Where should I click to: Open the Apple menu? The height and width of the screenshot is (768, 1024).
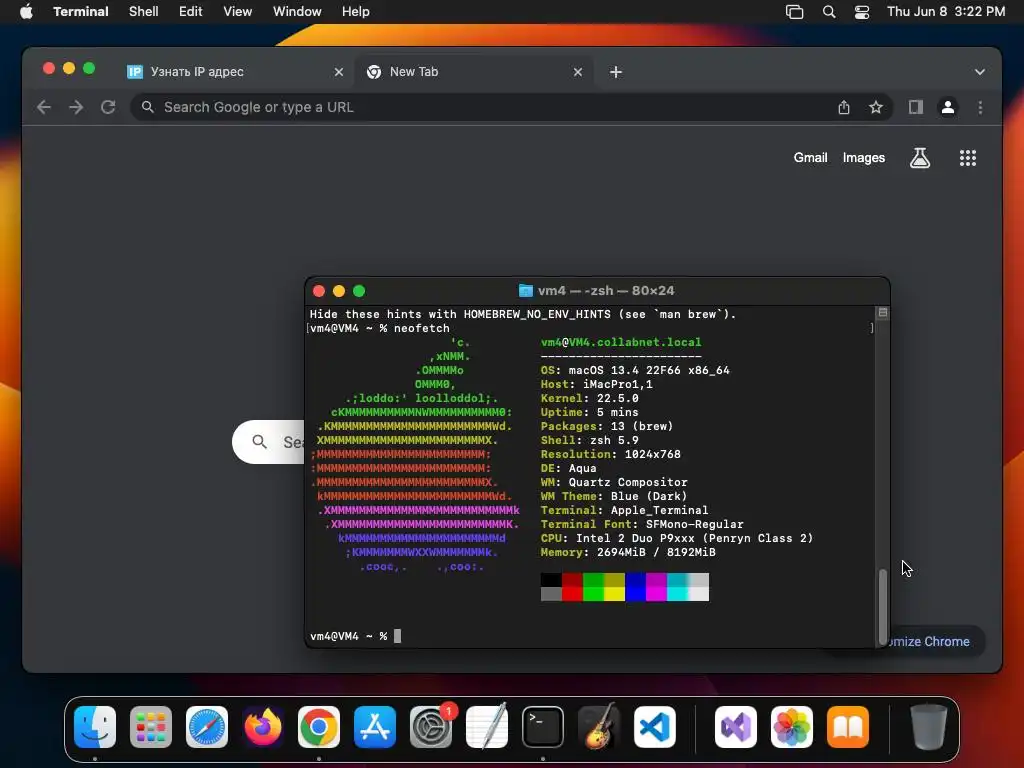pos(26,12)
